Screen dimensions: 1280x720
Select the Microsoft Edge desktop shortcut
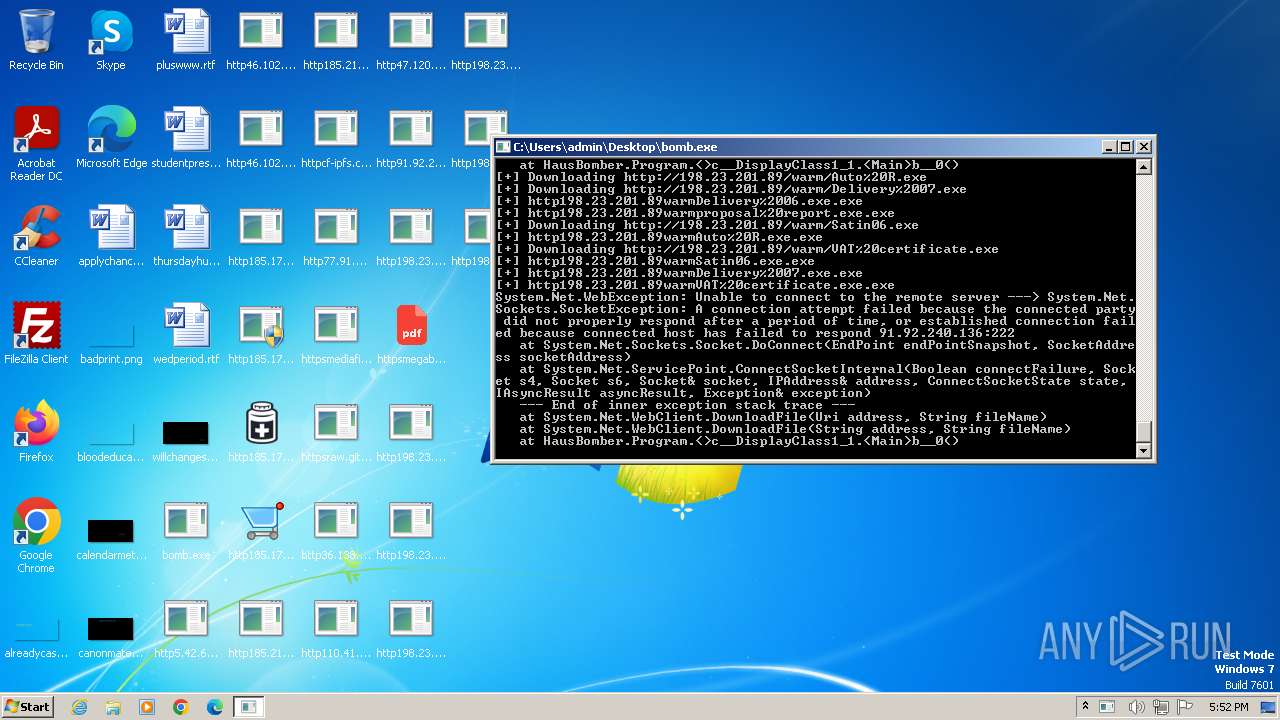pyautogui.click(x=111, y=138)
